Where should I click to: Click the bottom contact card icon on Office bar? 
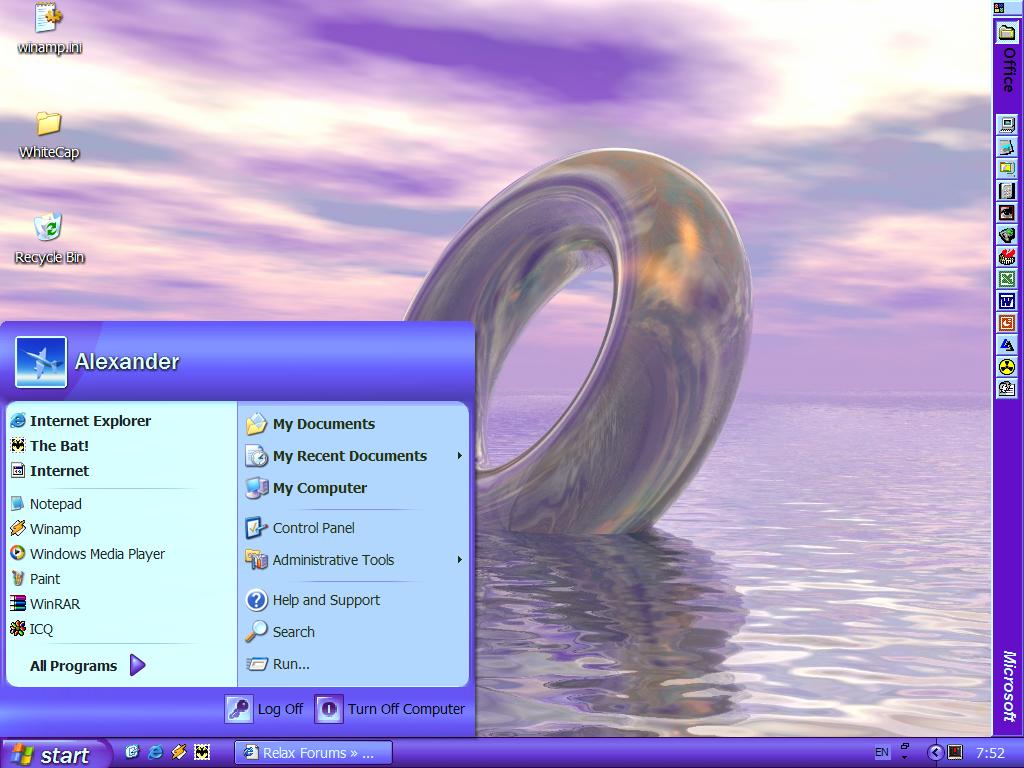pyautogui.click(x=1007, y=389)
